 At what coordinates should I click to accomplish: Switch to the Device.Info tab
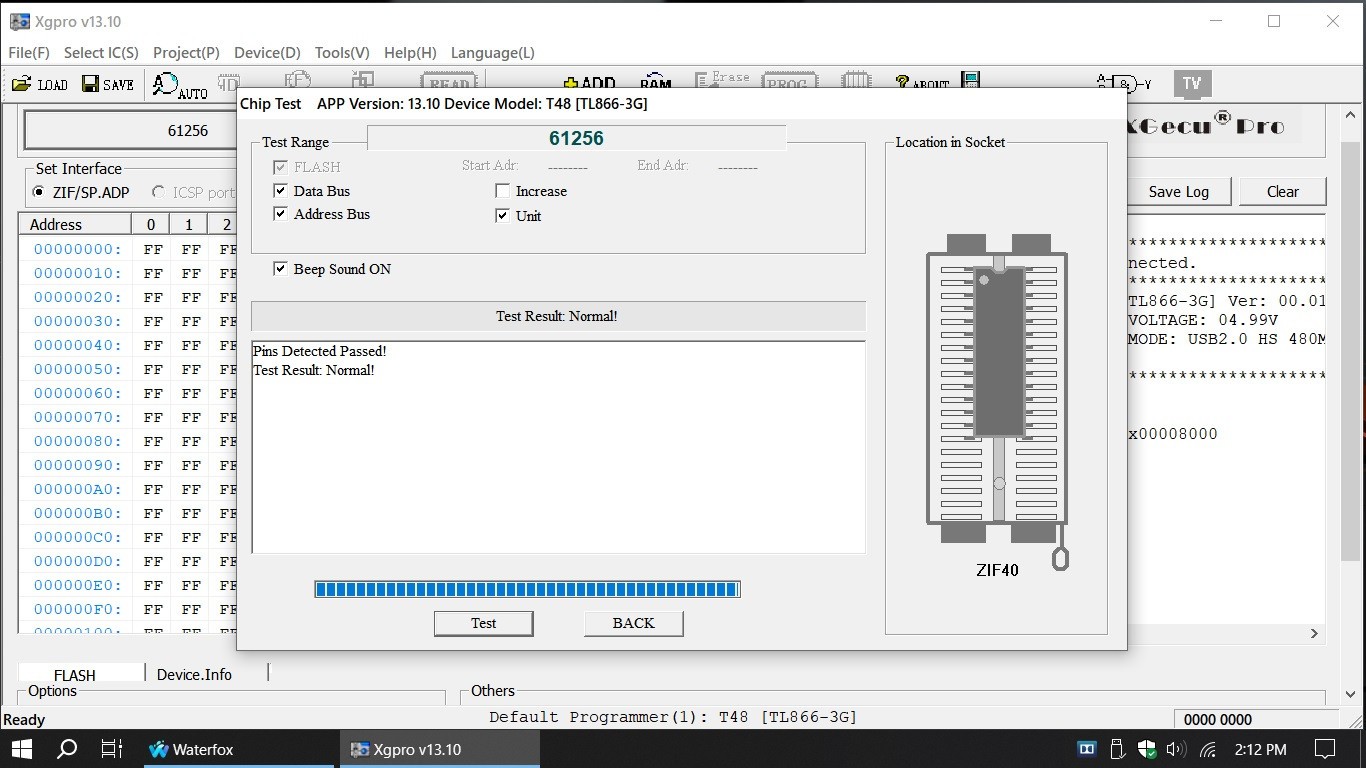click(194, 674)
